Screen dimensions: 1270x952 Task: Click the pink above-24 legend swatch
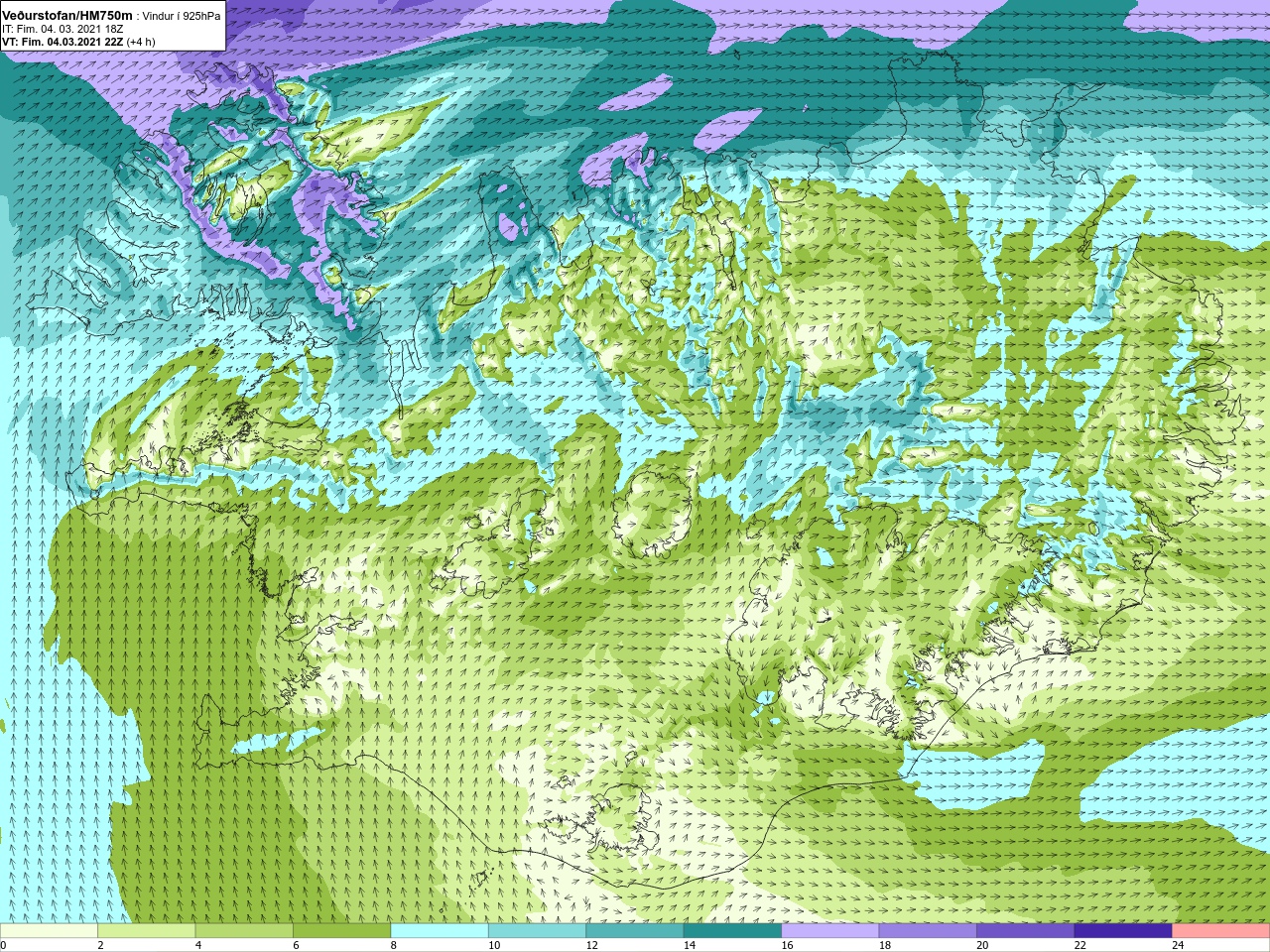pyautogui.click(x=1221, y=931)
